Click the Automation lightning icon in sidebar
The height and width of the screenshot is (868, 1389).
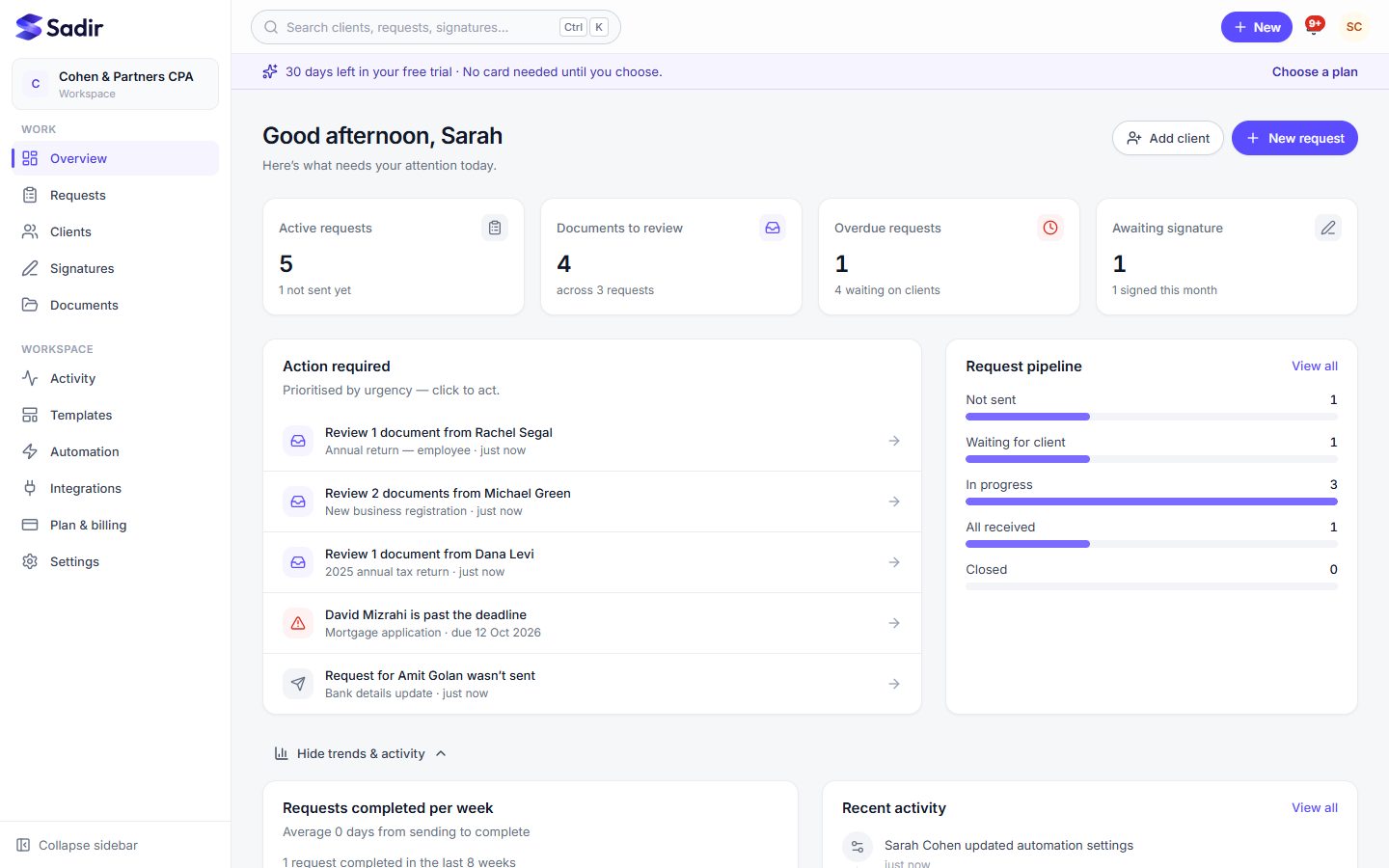[x=30, y=451]
